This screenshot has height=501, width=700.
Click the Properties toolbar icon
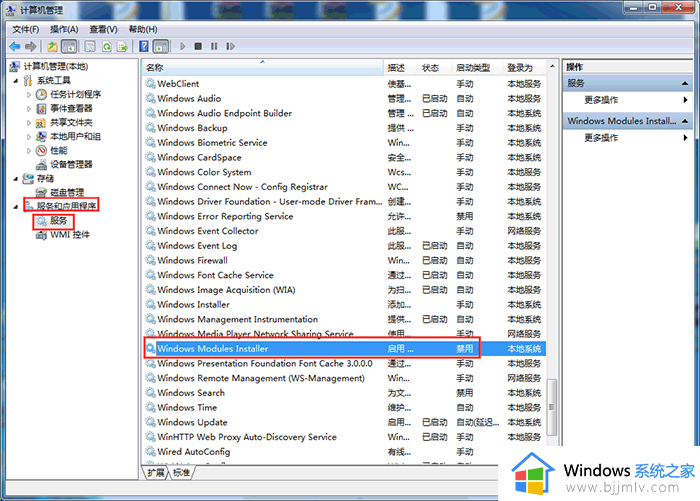[90, 46]
